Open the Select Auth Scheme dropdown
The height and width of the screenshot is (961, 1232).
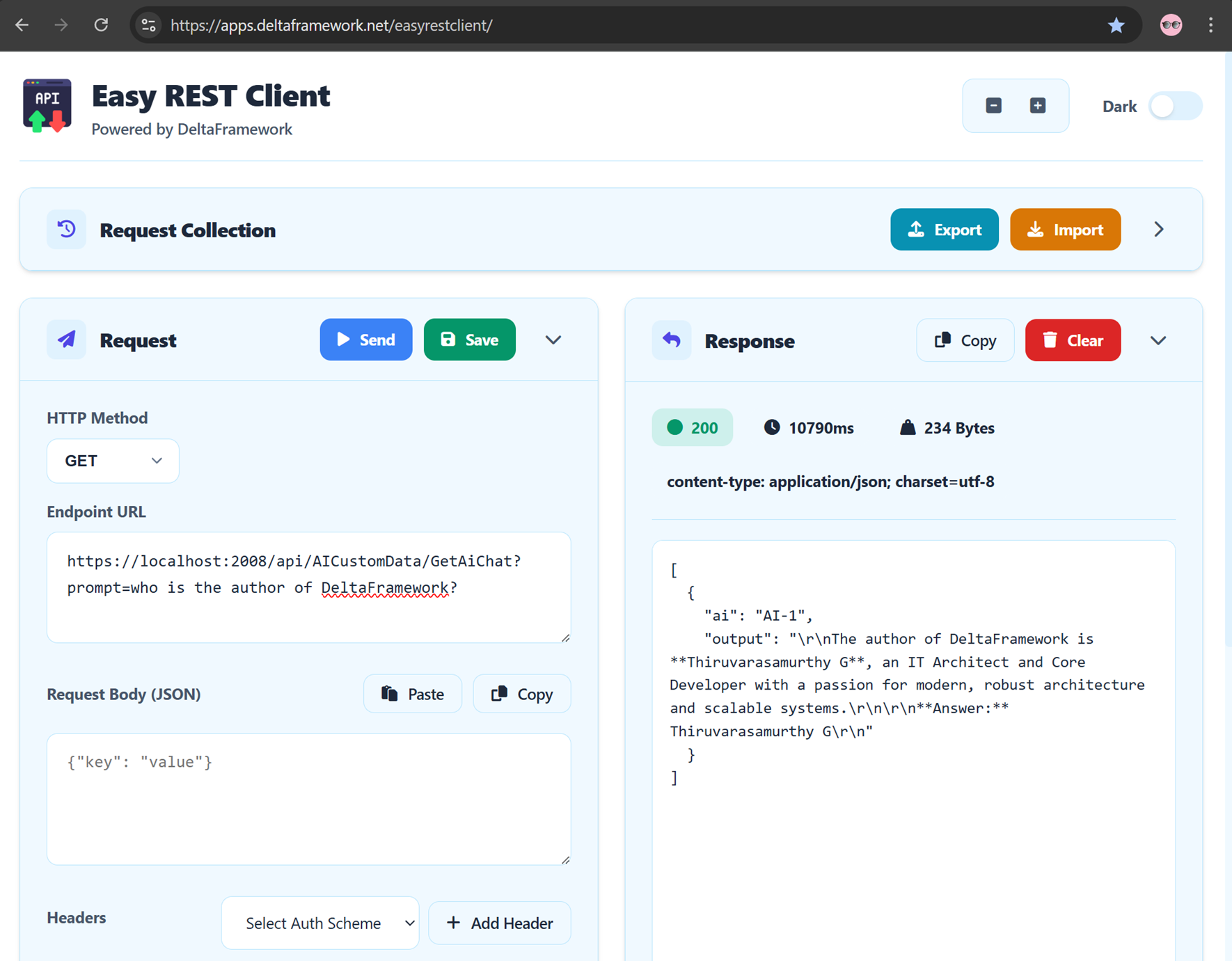[320, 923]
